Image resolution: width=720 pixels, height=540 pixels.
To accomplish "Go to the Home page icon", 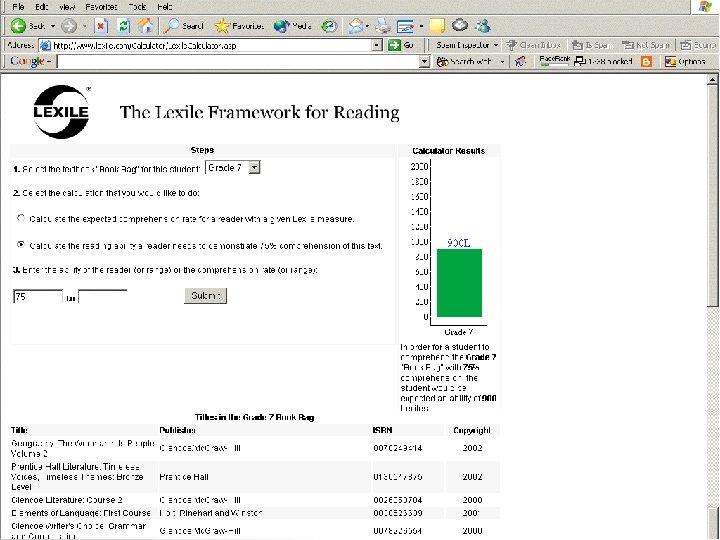I will click(145, 26).
